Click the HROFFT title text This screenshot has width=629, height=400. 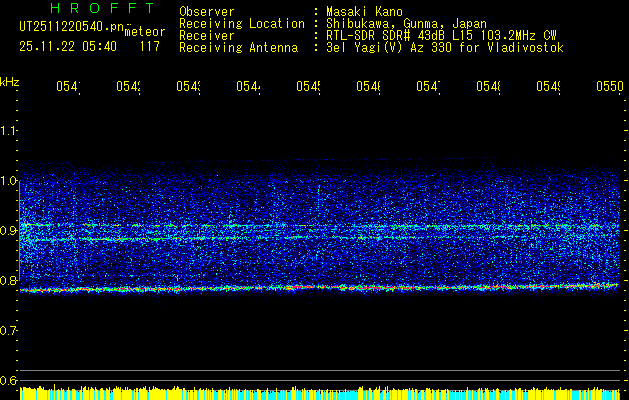pyautogui.click(x=102, y=8)
